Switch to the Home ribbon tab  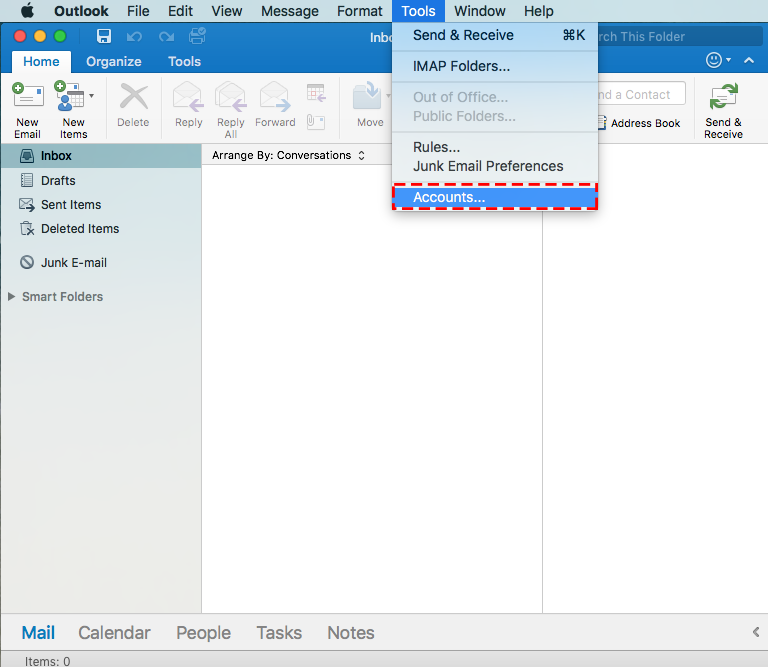coord(41,62)
